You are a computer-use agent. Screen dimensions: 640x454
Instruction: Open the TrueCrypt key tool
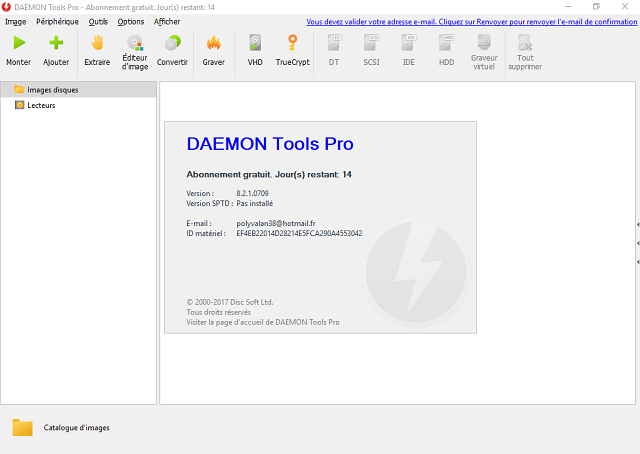click(x=292, y=43)
